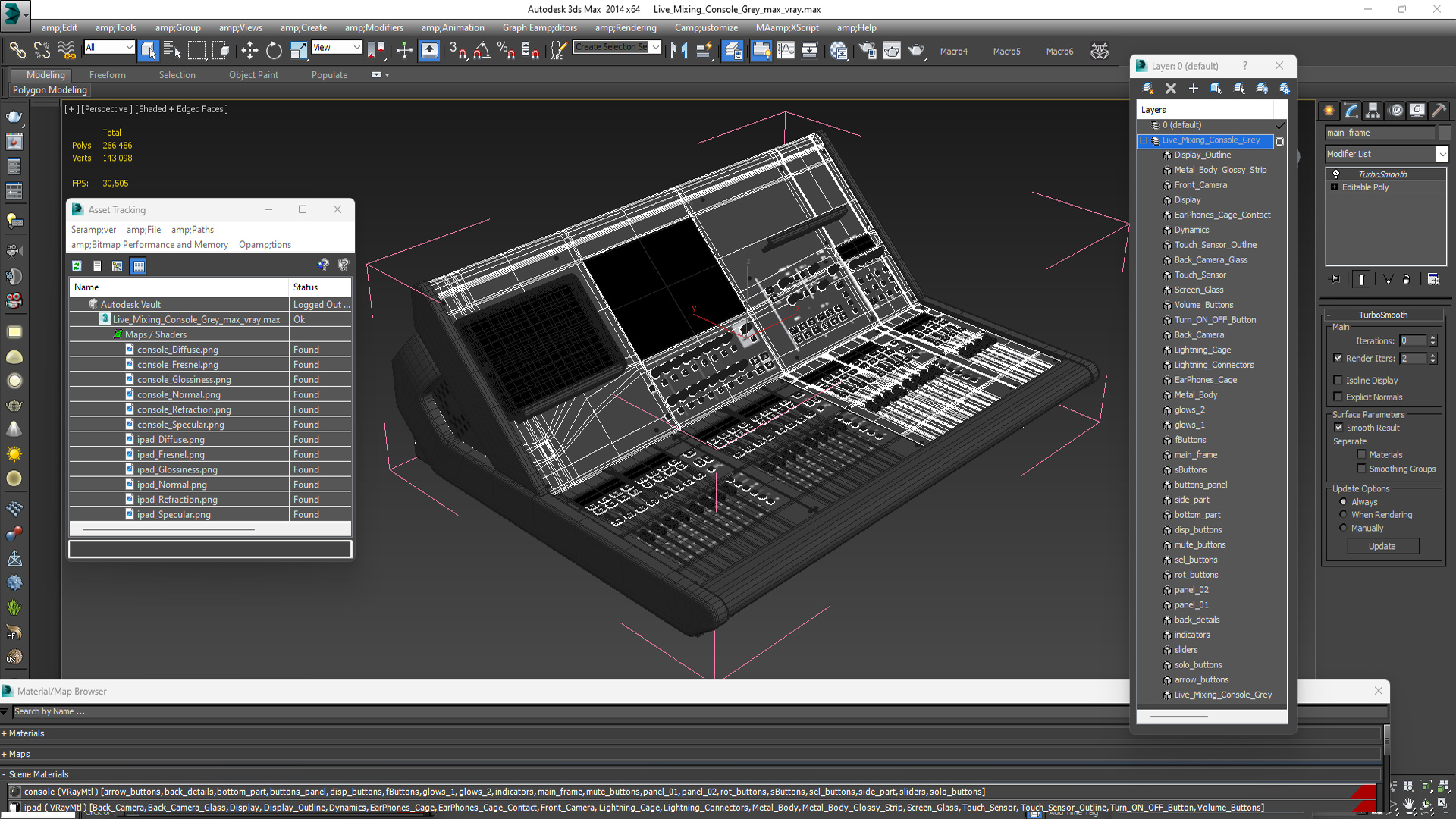Screen dimensions: 1456x819
Task: Click Delete layer X icon in Layer dialog
Action: tap(1171, 89)
